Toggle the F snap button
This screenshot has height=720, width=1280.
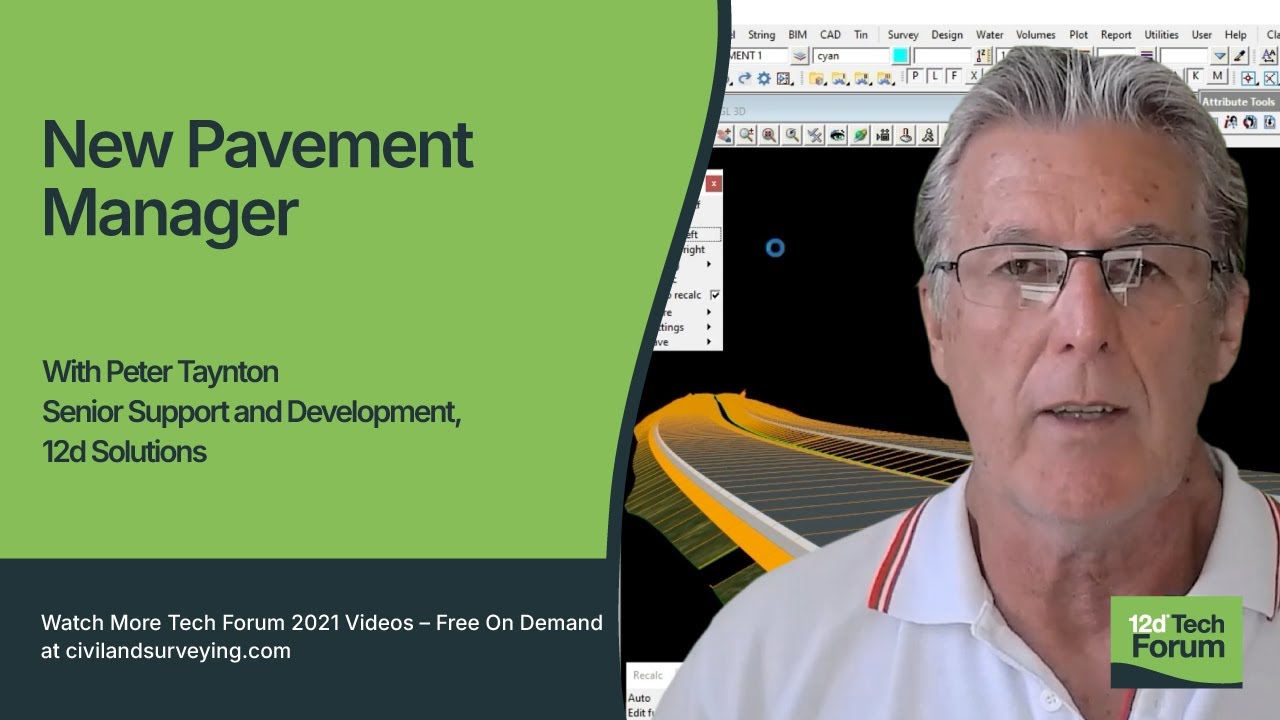pos(955,76)
